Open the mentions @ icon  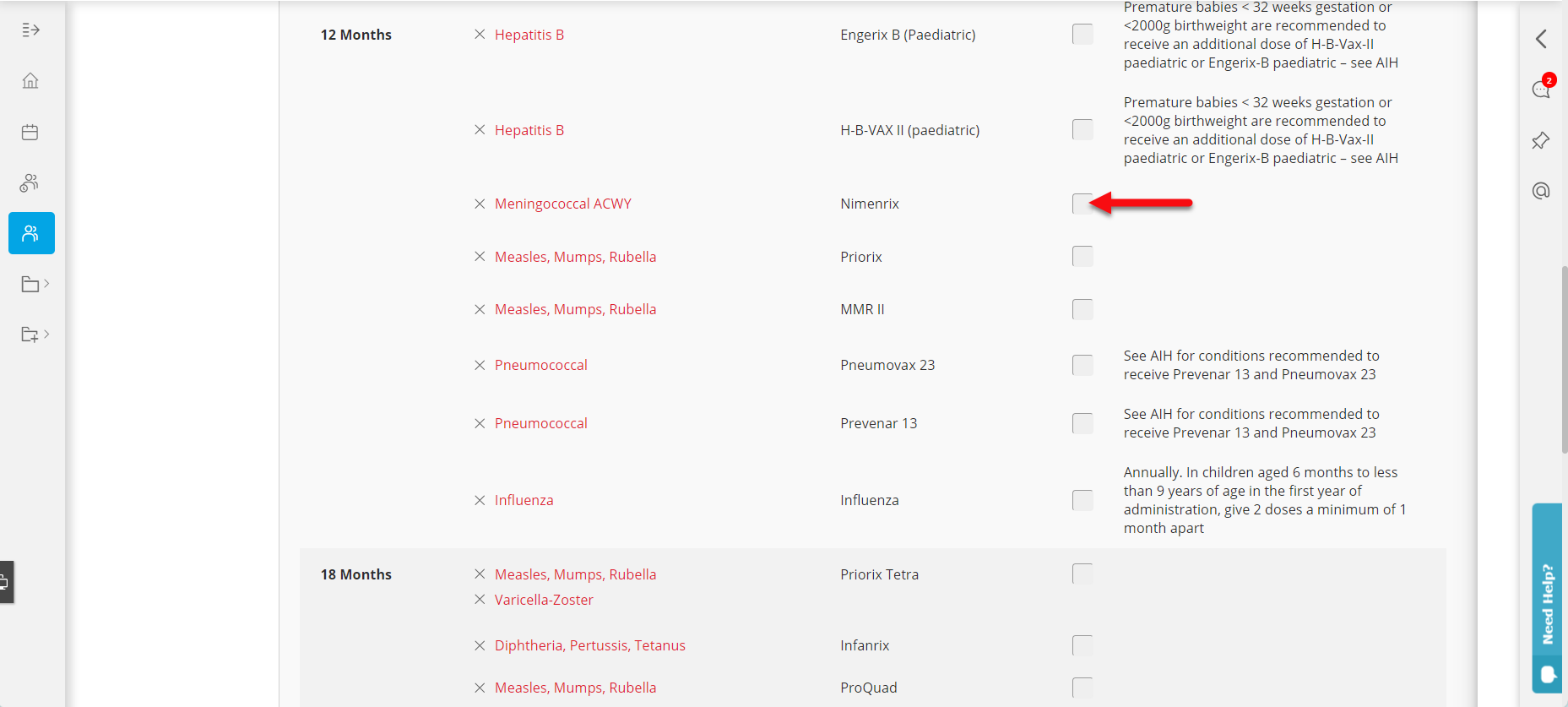[x=1541, y=191]
